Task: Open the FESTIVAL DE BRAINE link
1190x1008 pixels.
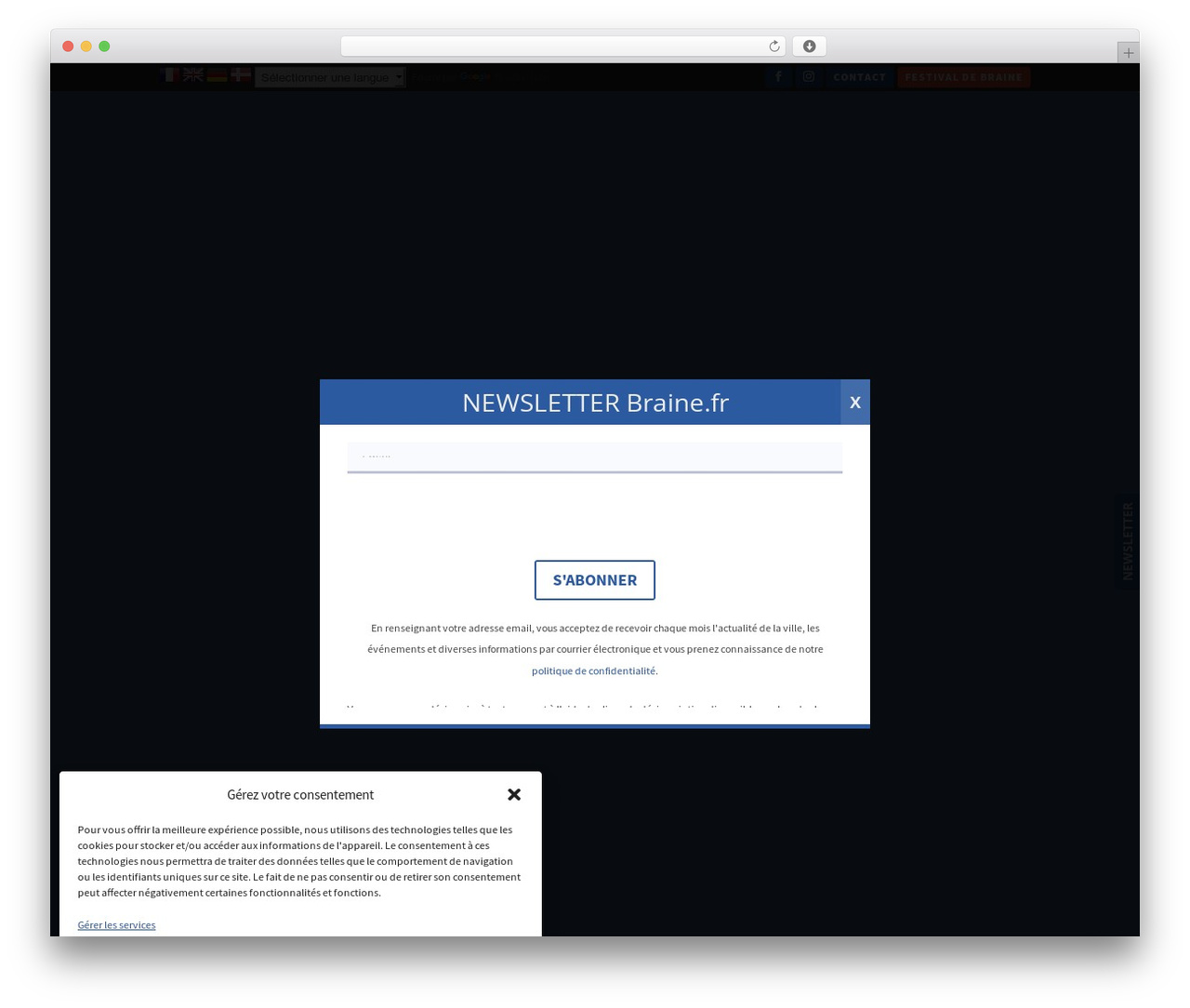Action: coord(964,77)
